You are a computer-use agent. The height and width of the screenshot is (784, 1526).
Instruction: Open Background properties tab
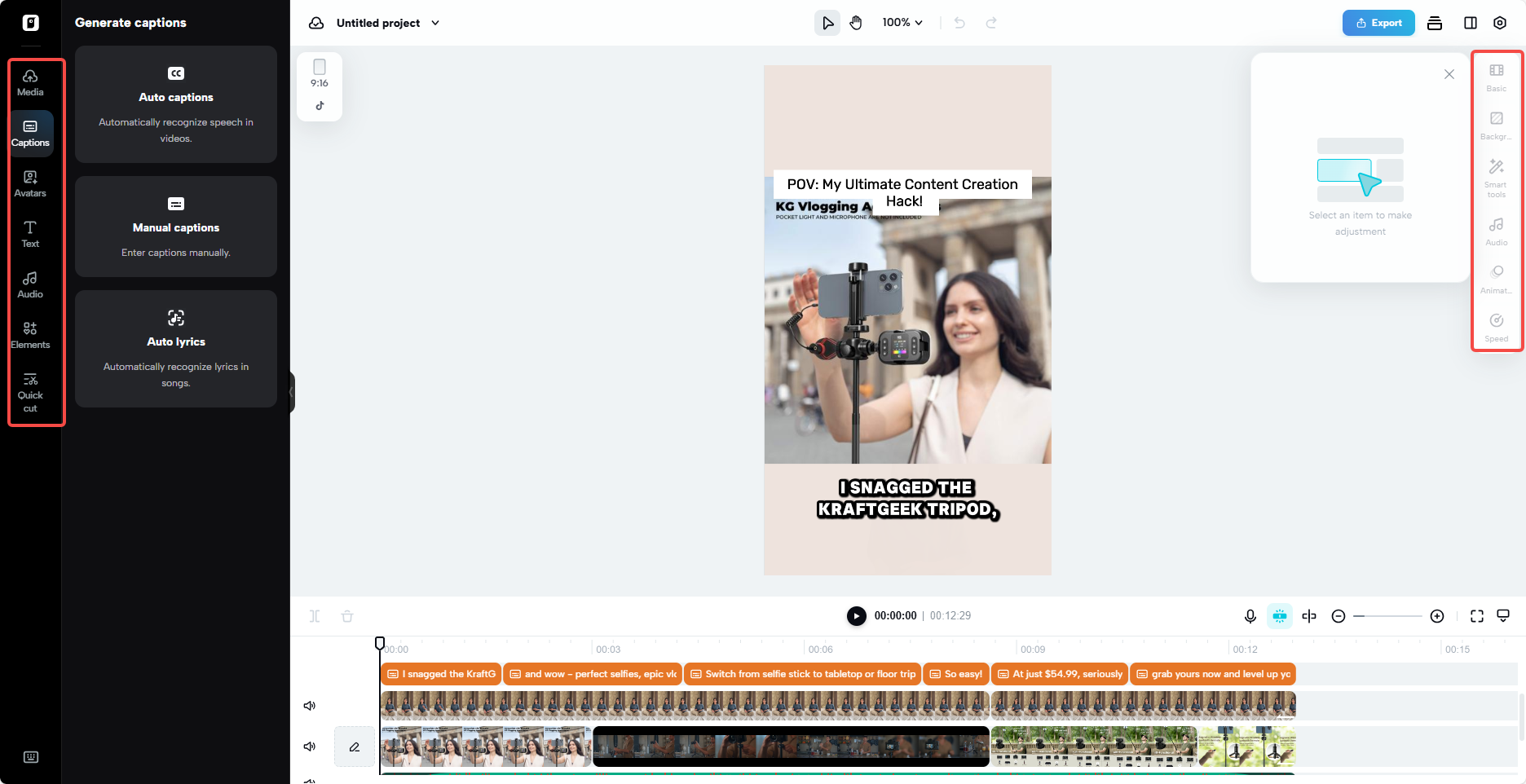coord(1497,126)
